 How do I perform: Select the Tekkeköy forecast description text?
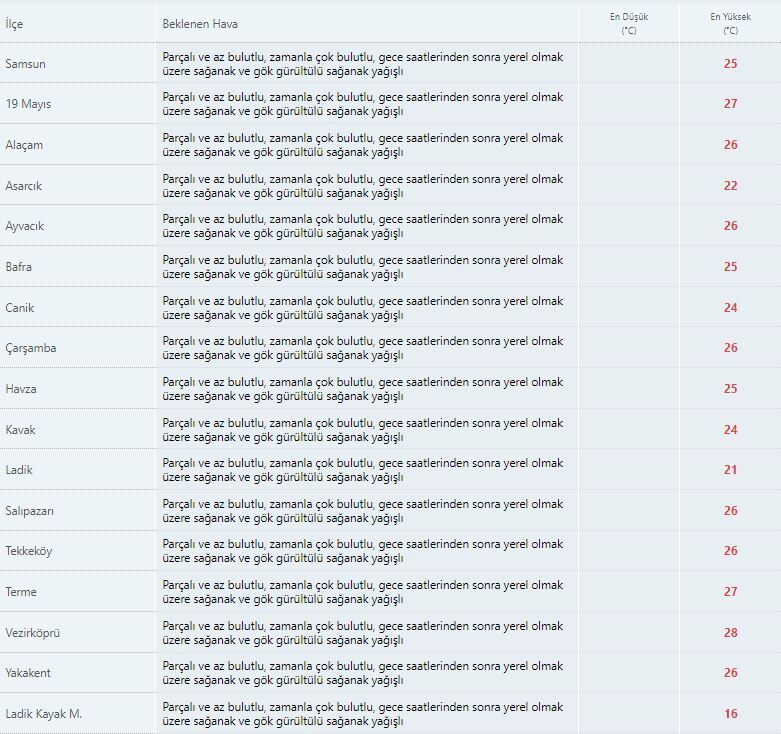point(362,551)
